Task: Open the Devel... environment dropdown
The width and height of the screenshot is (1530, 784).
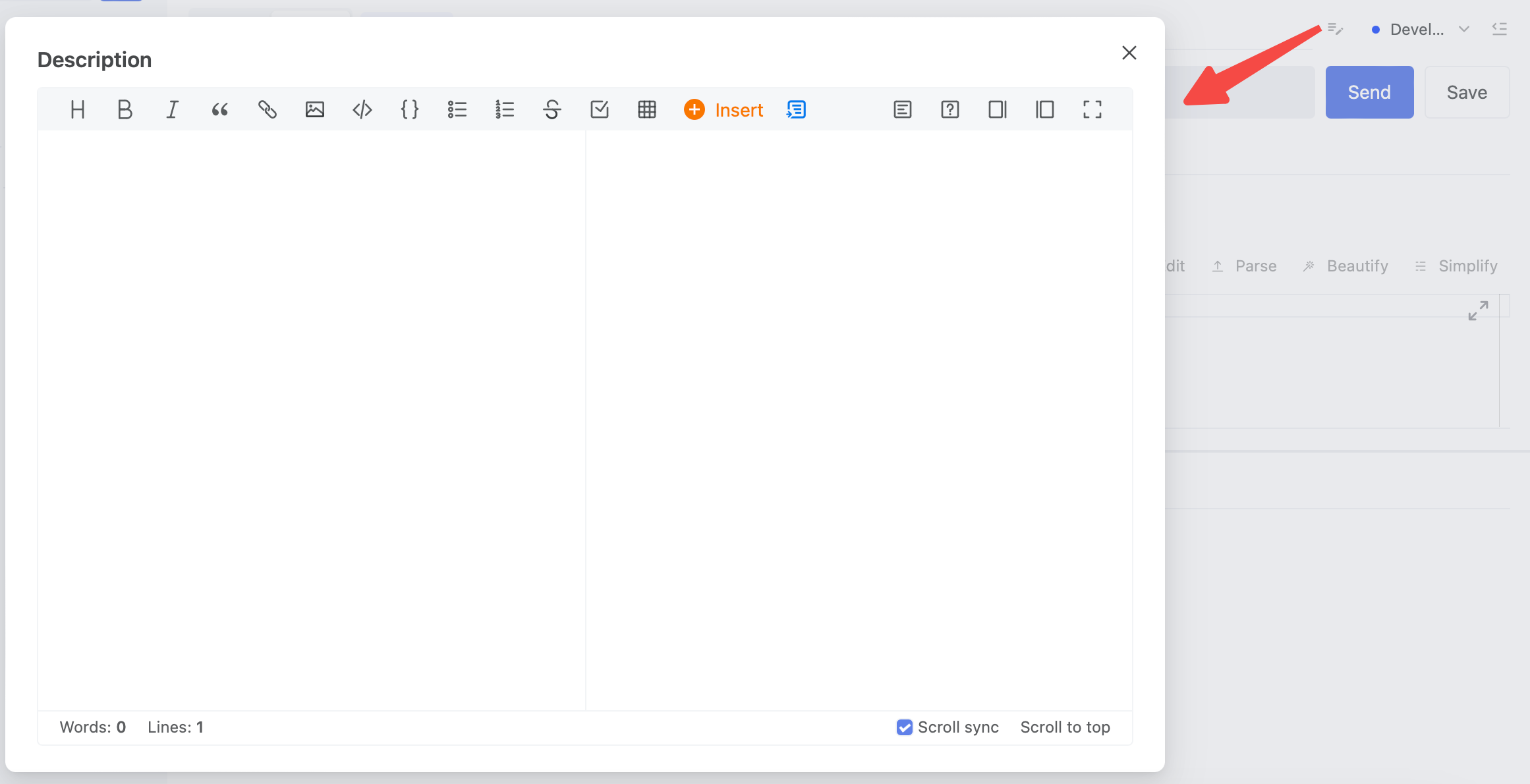Action: point(1421,30)
